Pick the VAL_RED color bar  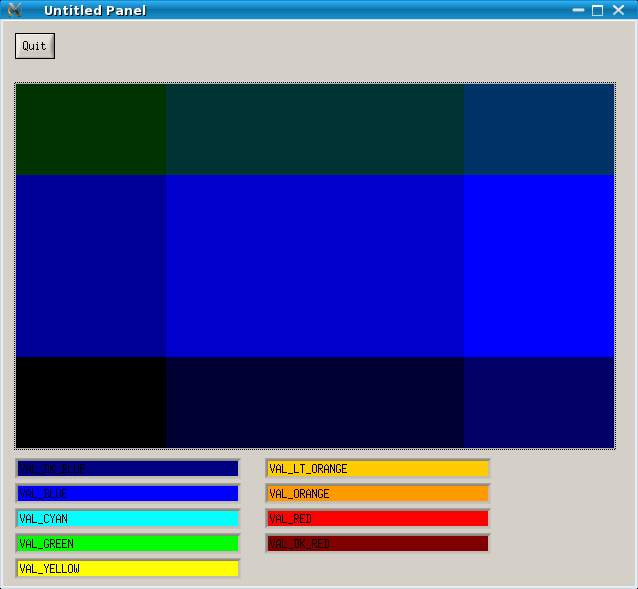pos(378,518)
